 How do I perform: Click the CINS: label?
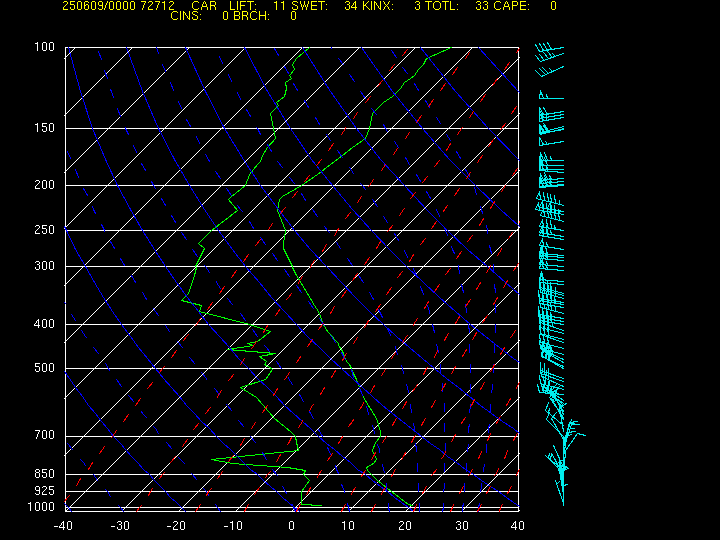pyautogui.click(x=186, y=16)
